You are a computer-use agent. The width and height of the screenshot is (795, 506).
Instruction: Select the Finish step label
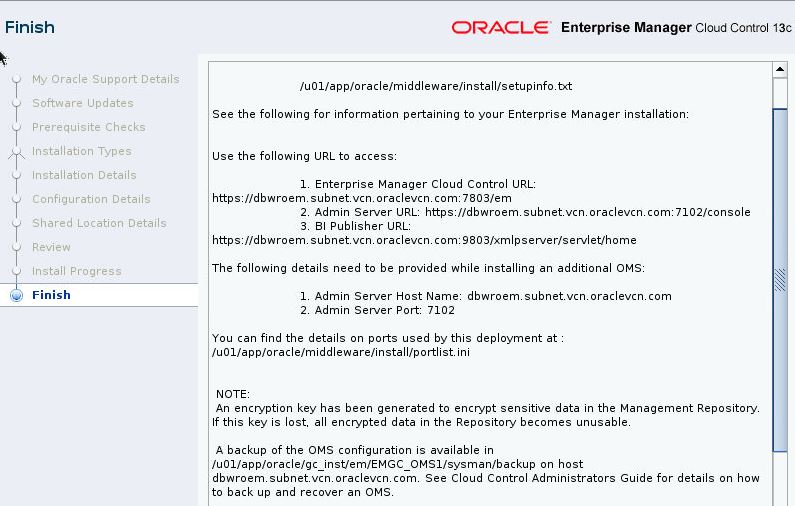(51, 295)
